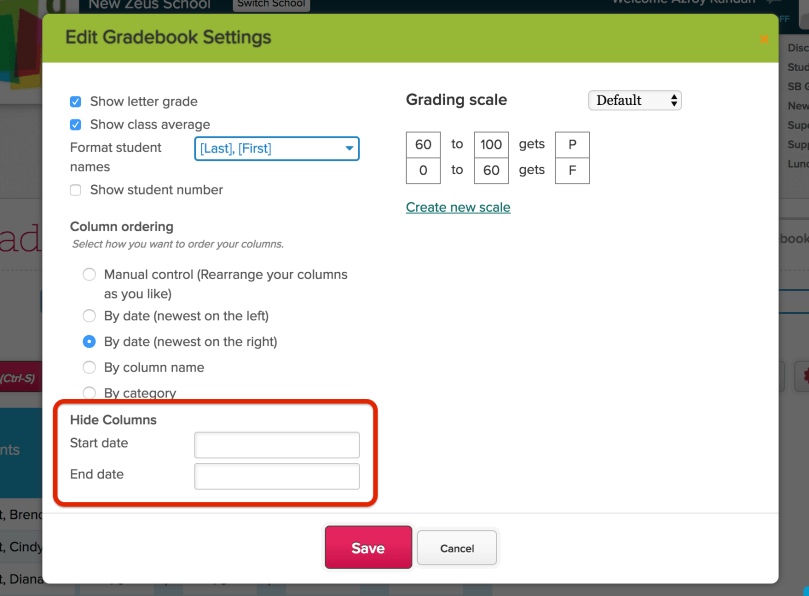Viewport: 809px width, 596px height.
Task: Click the Hide Columns End date field
Action: pos(277,476)
